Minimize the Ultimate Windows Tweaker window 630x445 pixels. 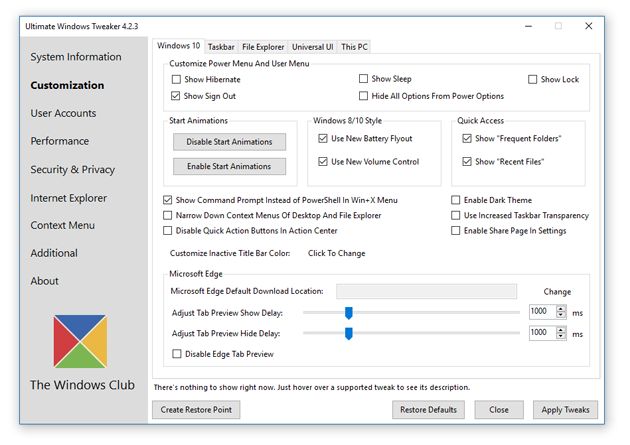click(528, 26)
